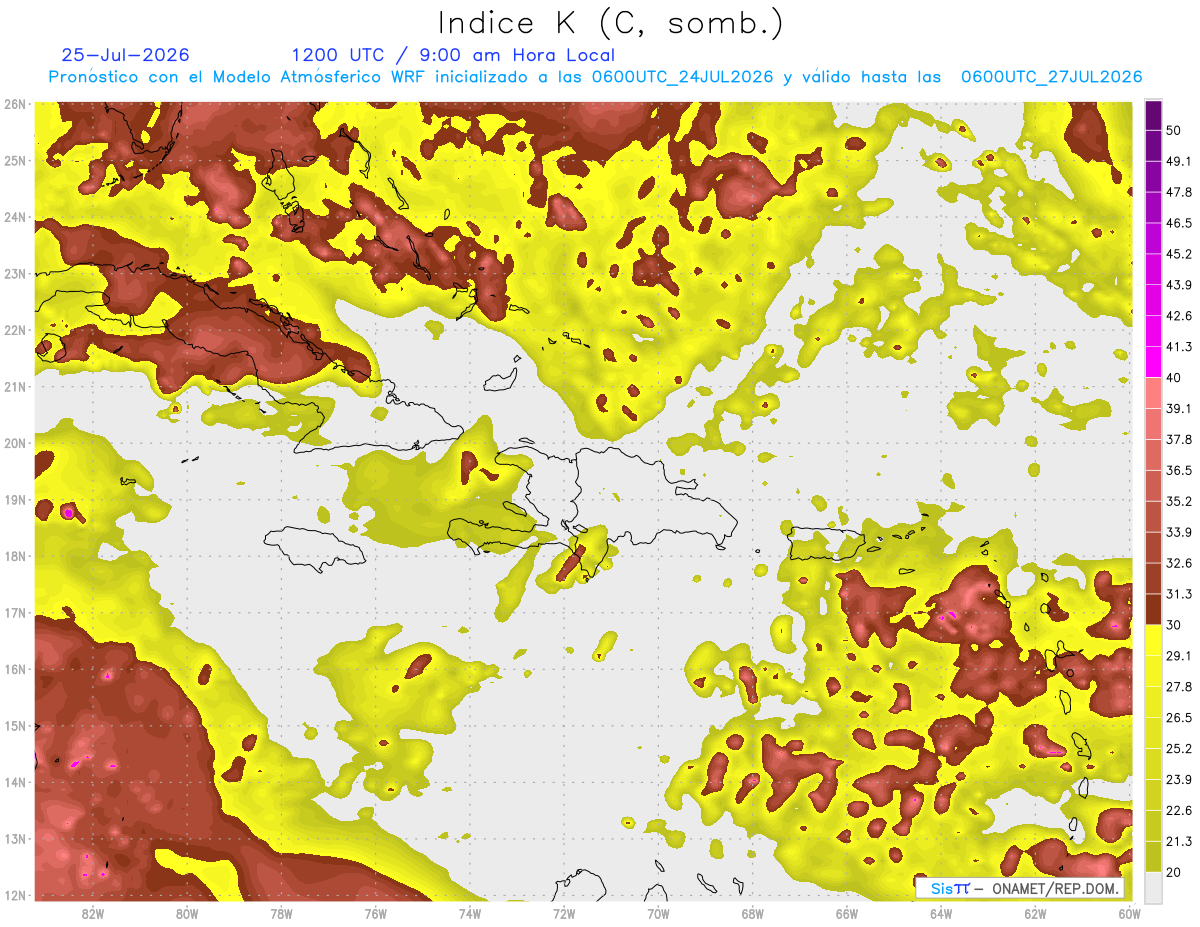Click the color bar value "27.8"
Screen dimensions: 1200x927
[1178, 687]
